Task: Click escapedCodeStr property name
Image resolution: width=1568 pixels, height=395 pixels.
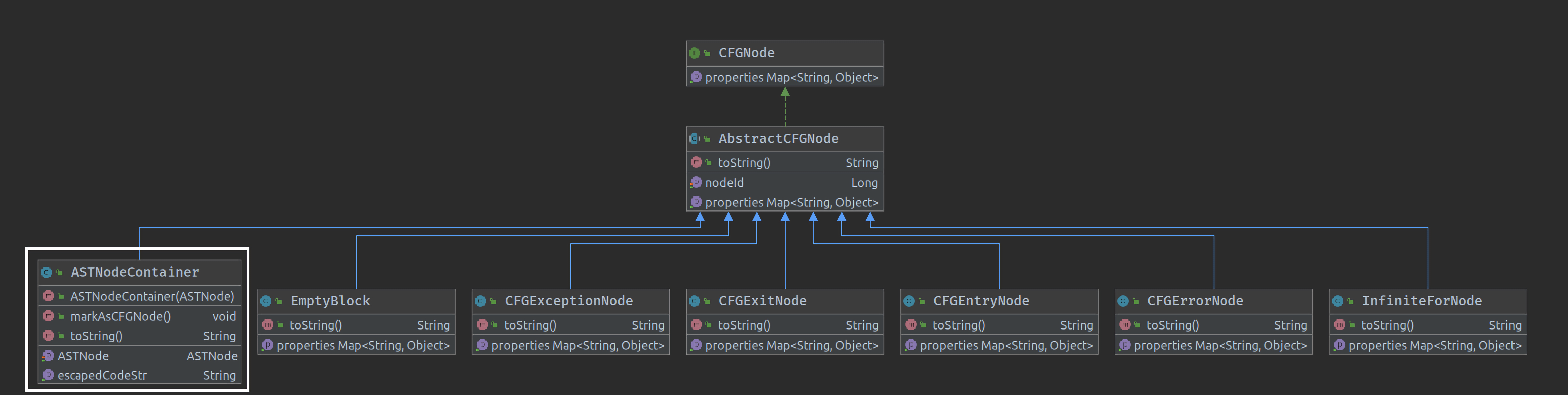Action: pyautogui.click(x=102, y=376)
